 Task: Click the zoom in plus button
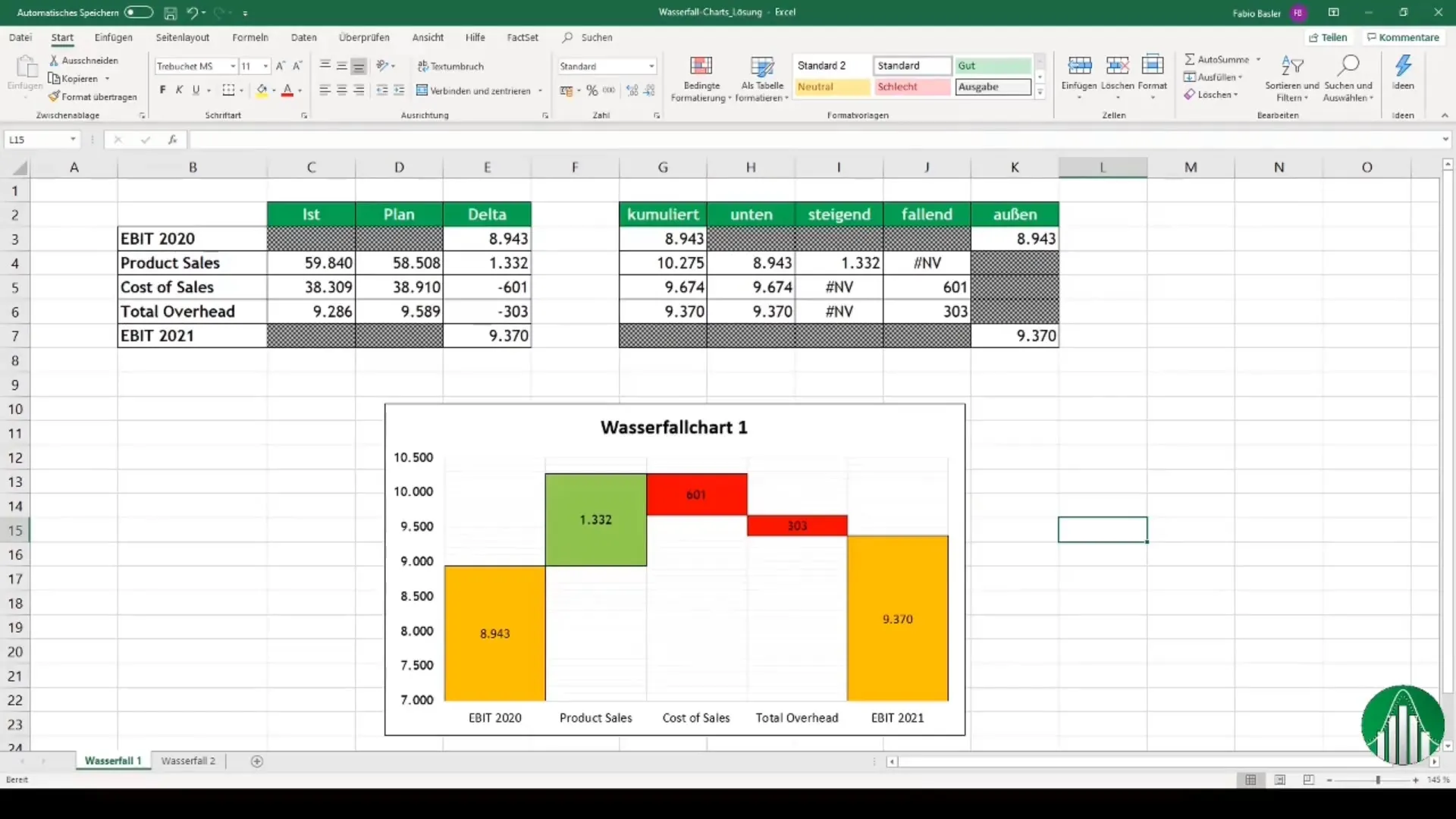tap(1416, 780)
